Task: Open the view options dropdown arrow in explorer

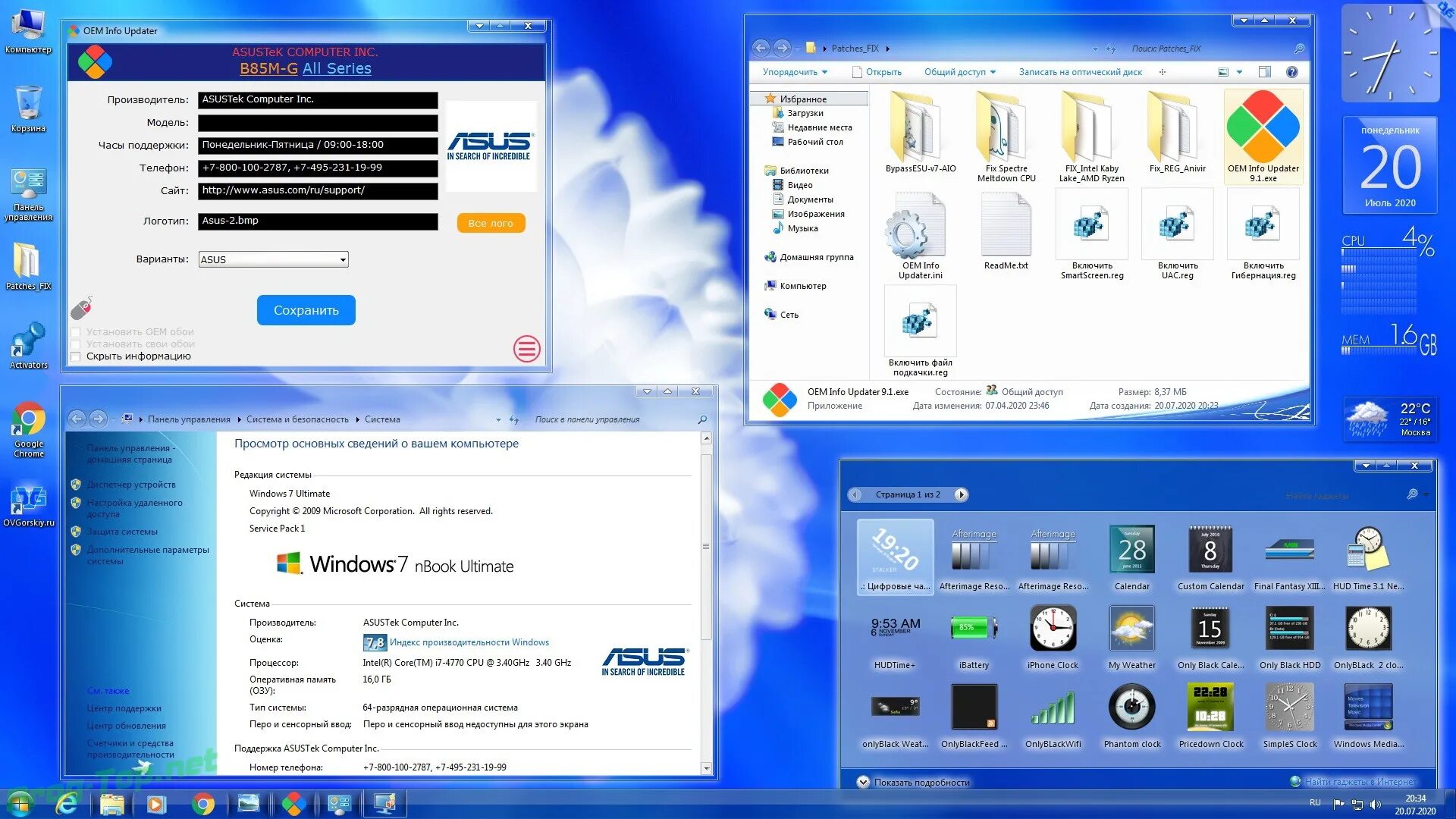Action: (x=1239, y=72)
